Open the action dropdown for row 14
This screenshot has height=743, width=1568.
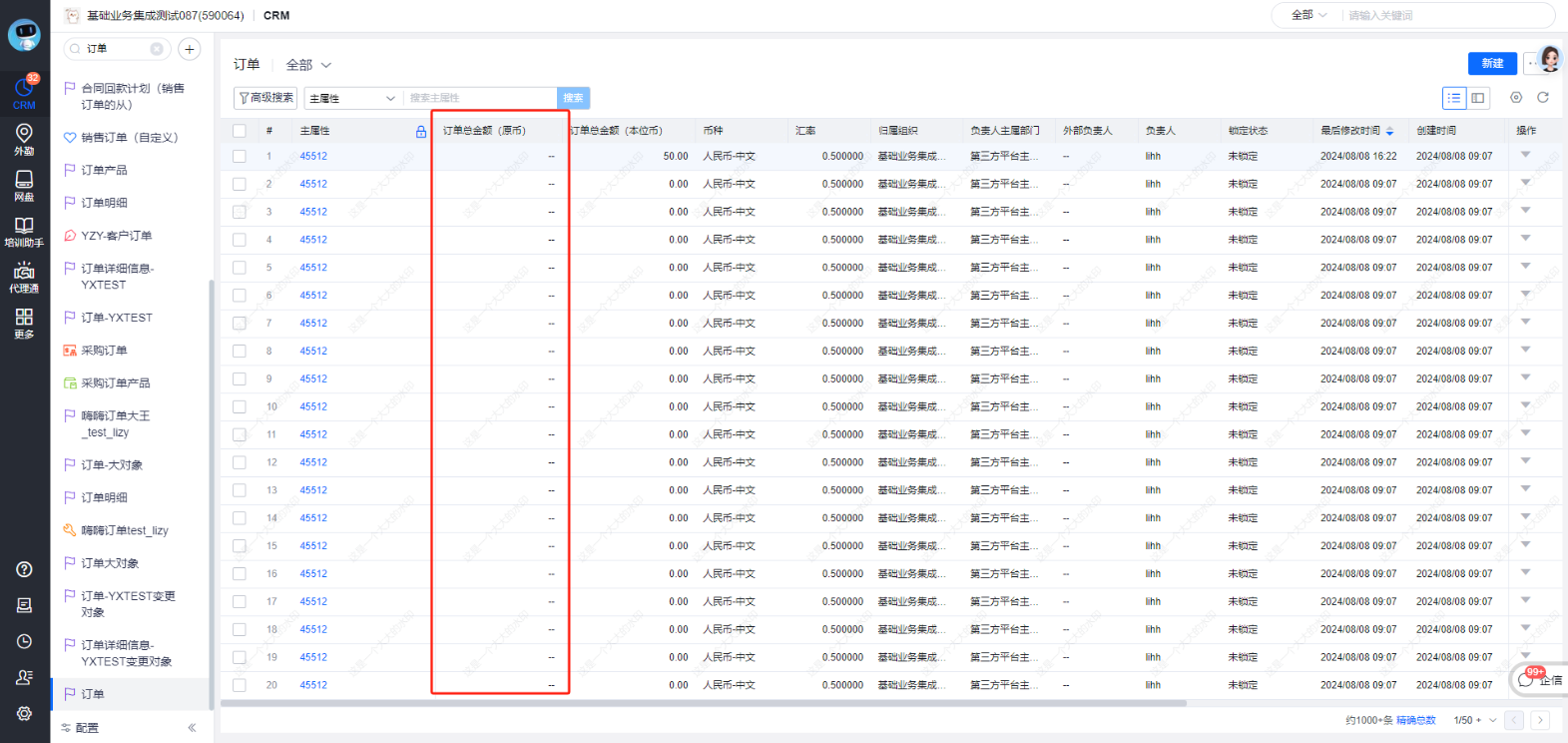click(x=1525, y=516)
